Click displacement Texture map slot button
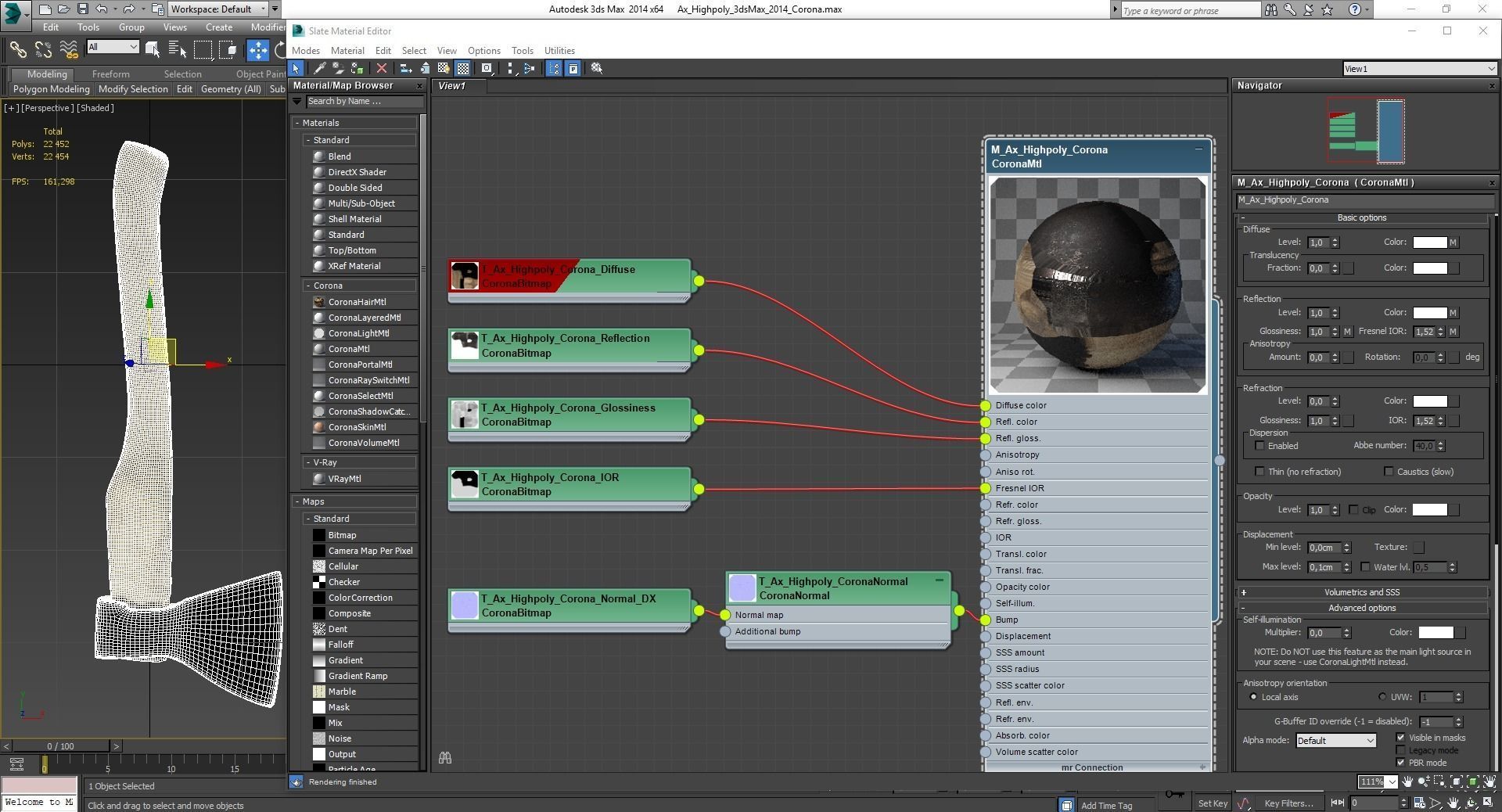The width and height of the screenshot is (1502, 812). 1418,548
